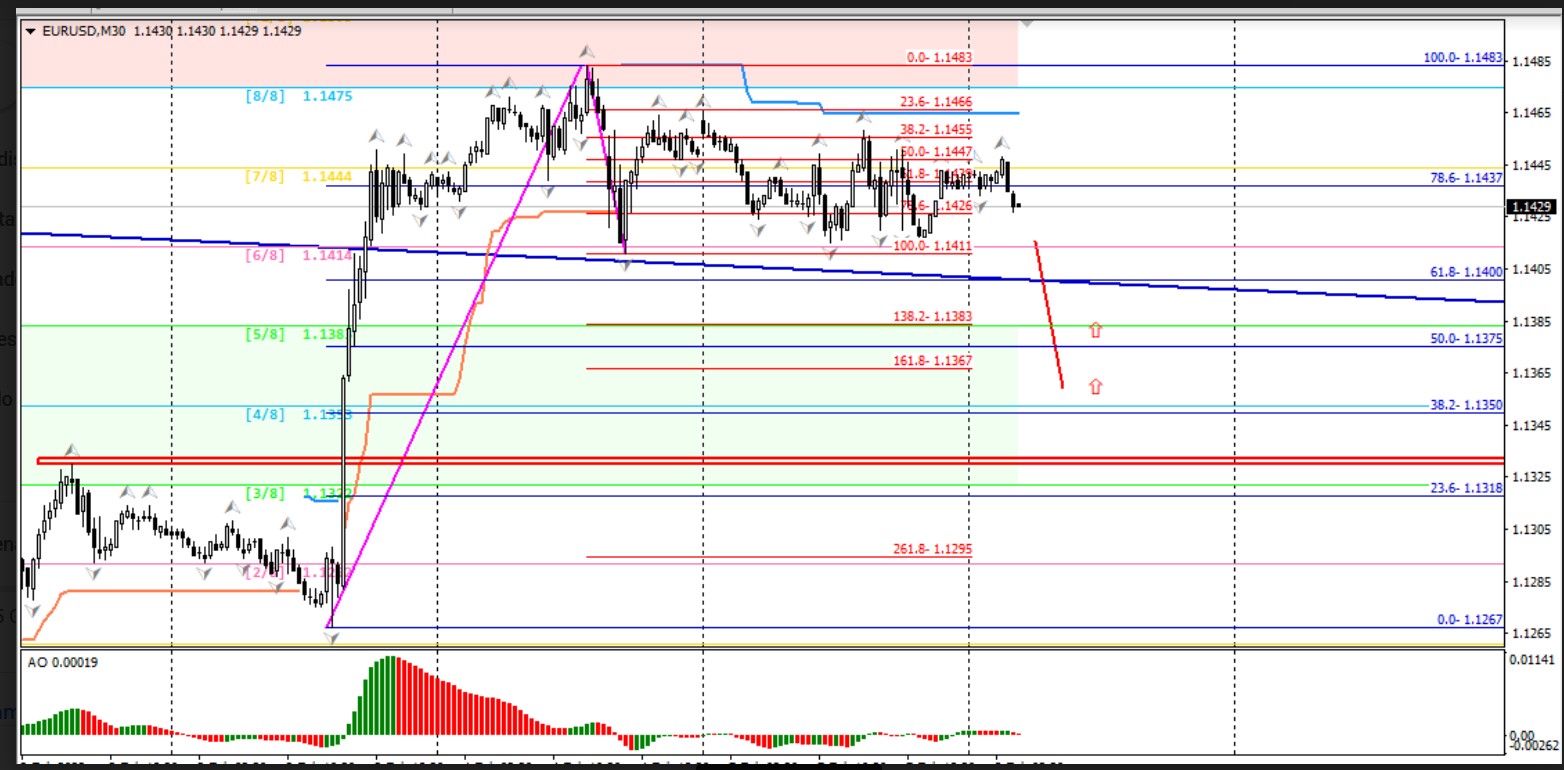Click down fractal below the 1.1411 swing low
Image resolution: width=1564 pixels, height=770 pixels.
[x=626, y=264]
